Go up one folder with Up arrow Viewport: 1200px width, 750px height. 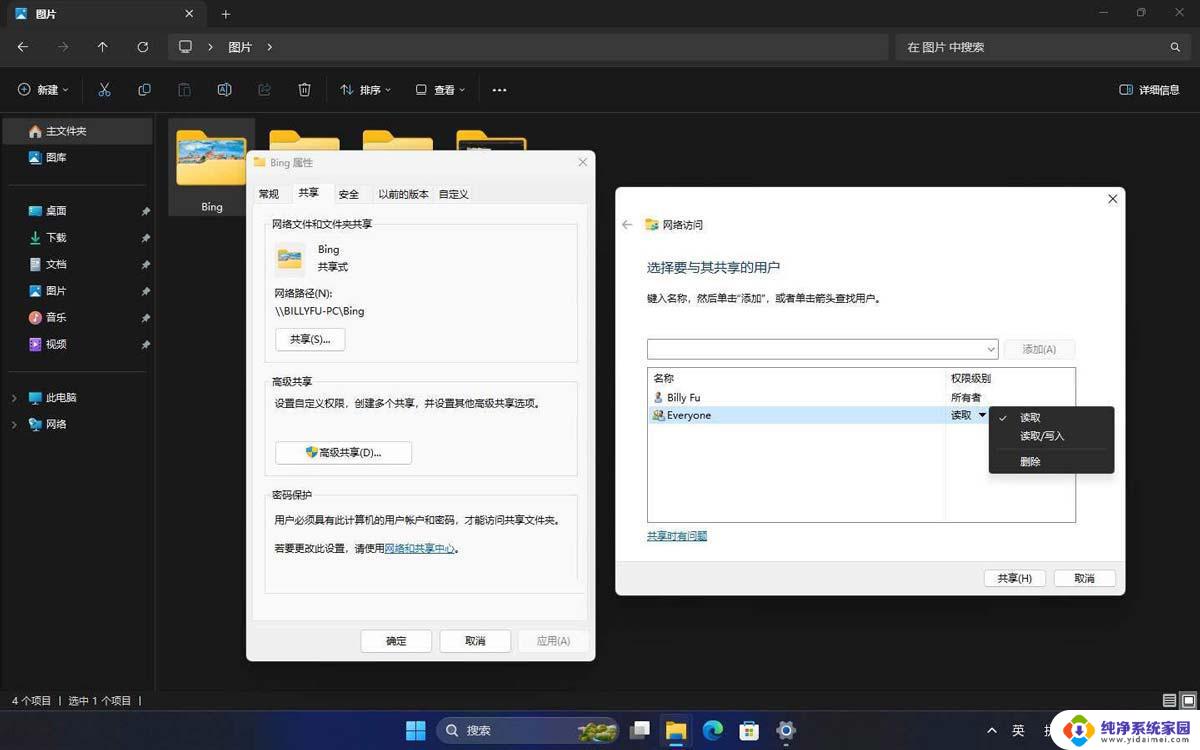[102, 47]
